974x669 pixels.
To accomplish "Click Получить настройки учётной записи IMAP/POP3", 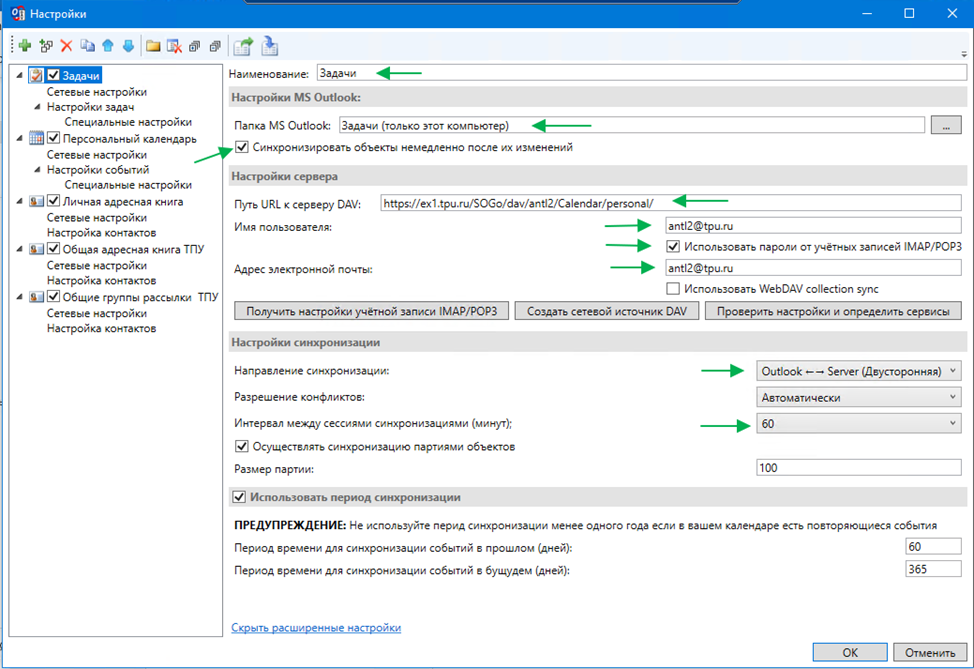I will (x=371, y=311).
